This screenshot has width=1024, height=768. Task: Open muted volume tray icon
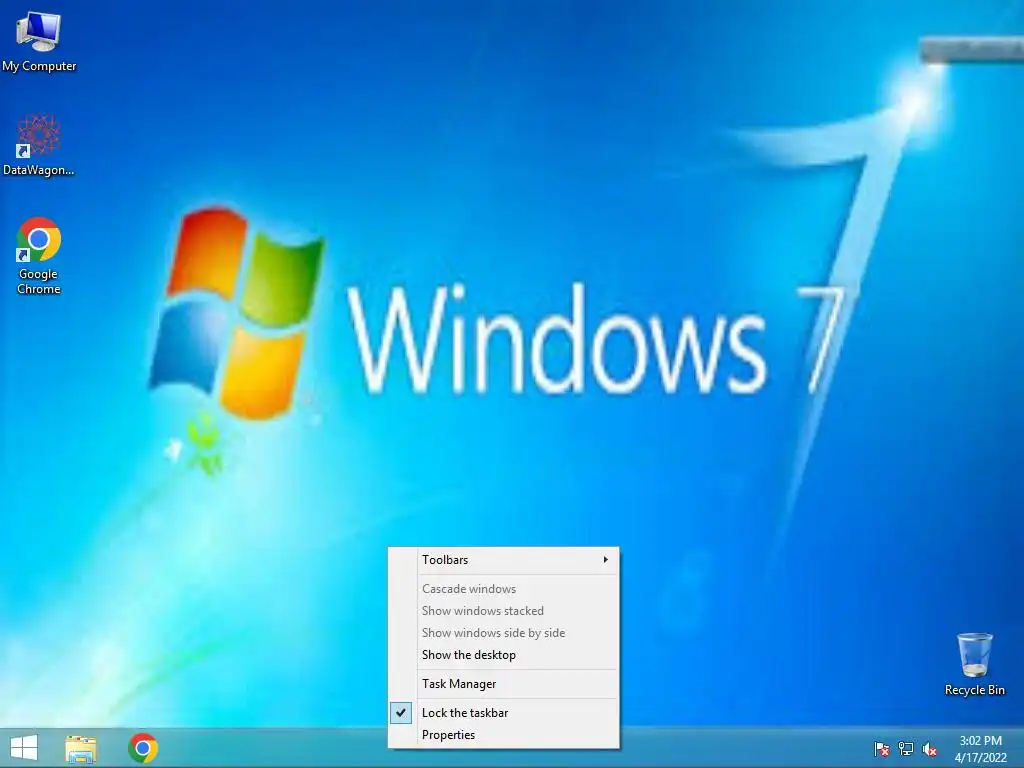point(929,749)
